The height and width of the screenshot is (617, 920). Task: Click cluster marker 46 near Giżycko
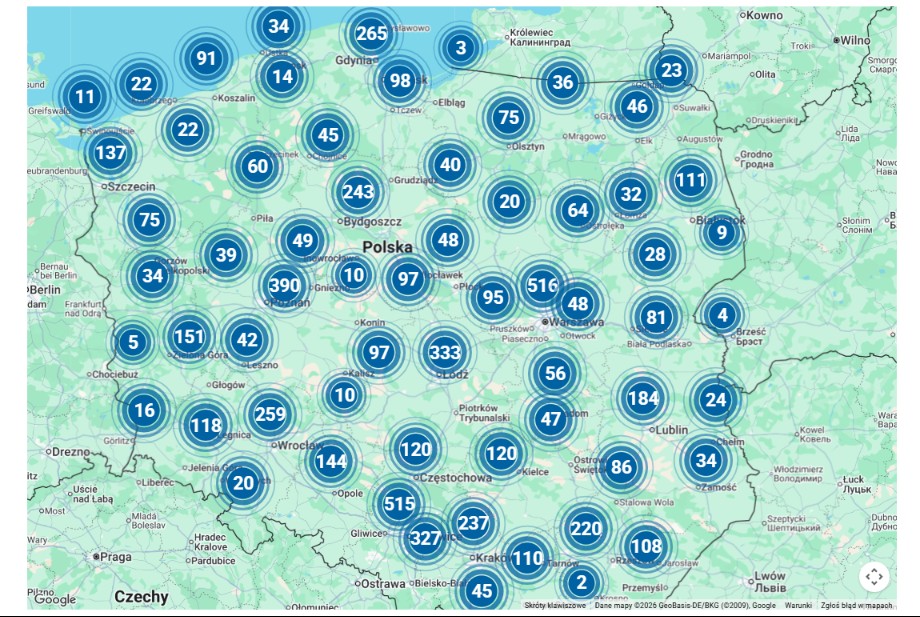tap(637, 106)
